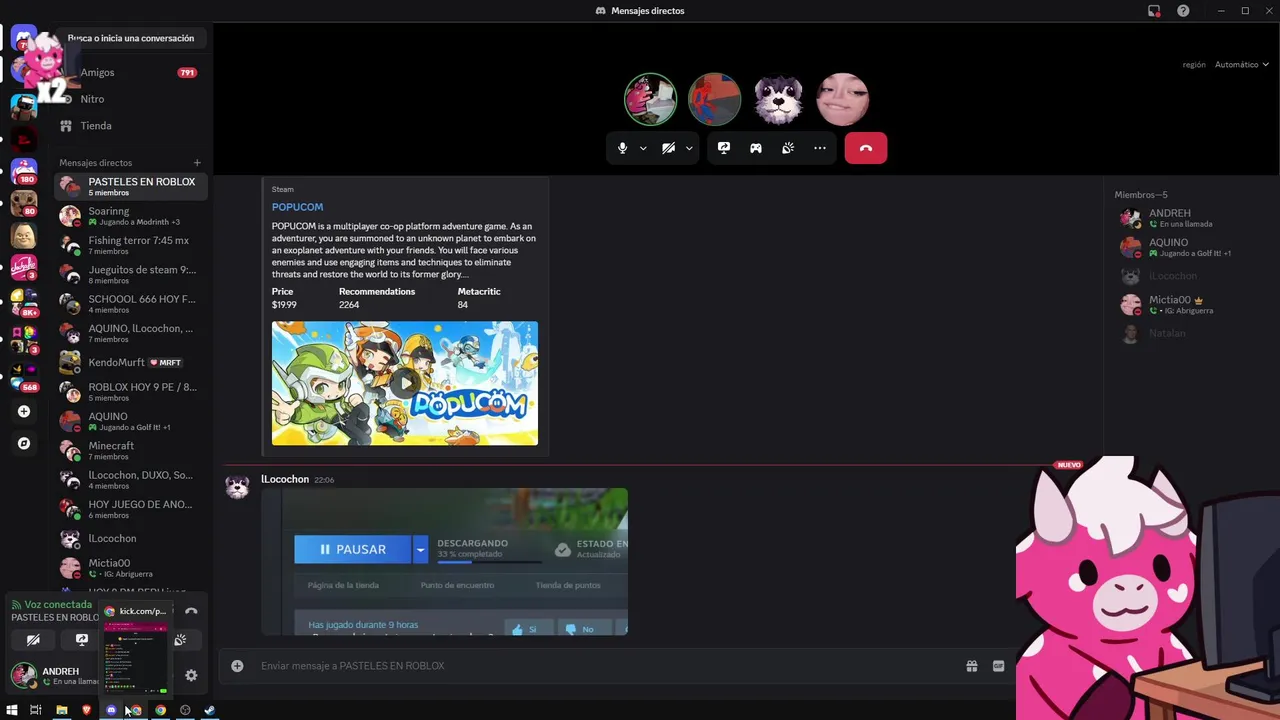This screenshot has width=1280, height=720.
Task: Open HOY JUEGO DE ANO... group chat
Action: coord(131,509)
